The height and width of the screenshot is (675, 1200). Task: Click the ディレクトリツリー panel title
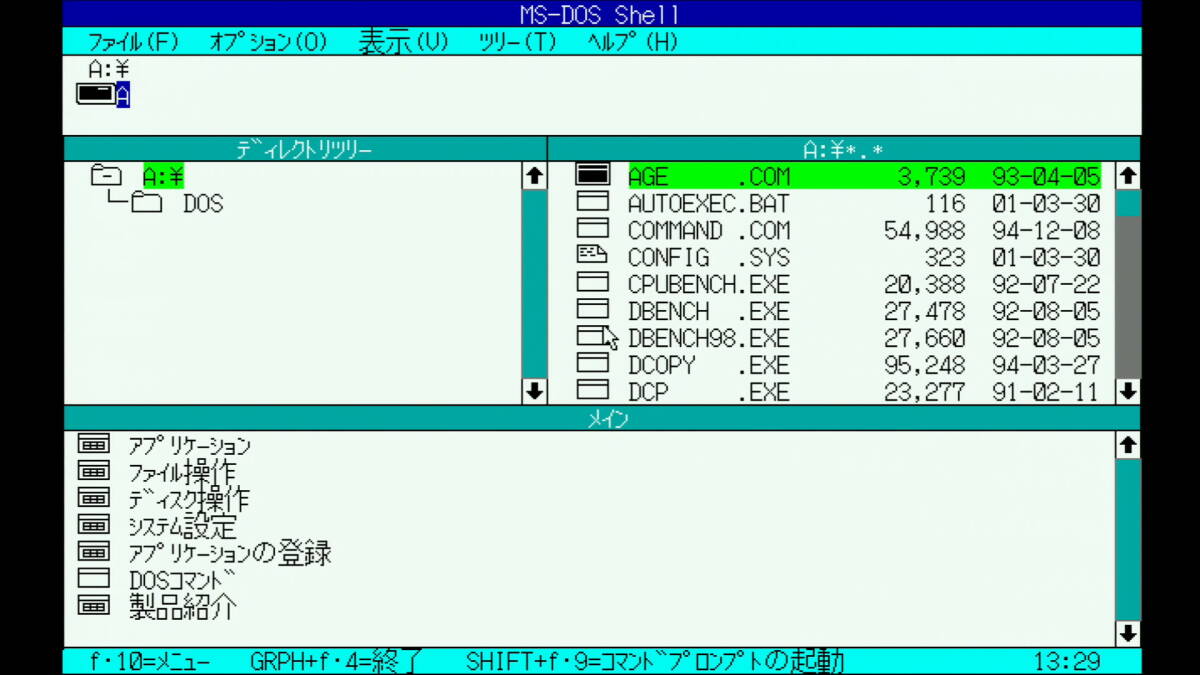305,150
